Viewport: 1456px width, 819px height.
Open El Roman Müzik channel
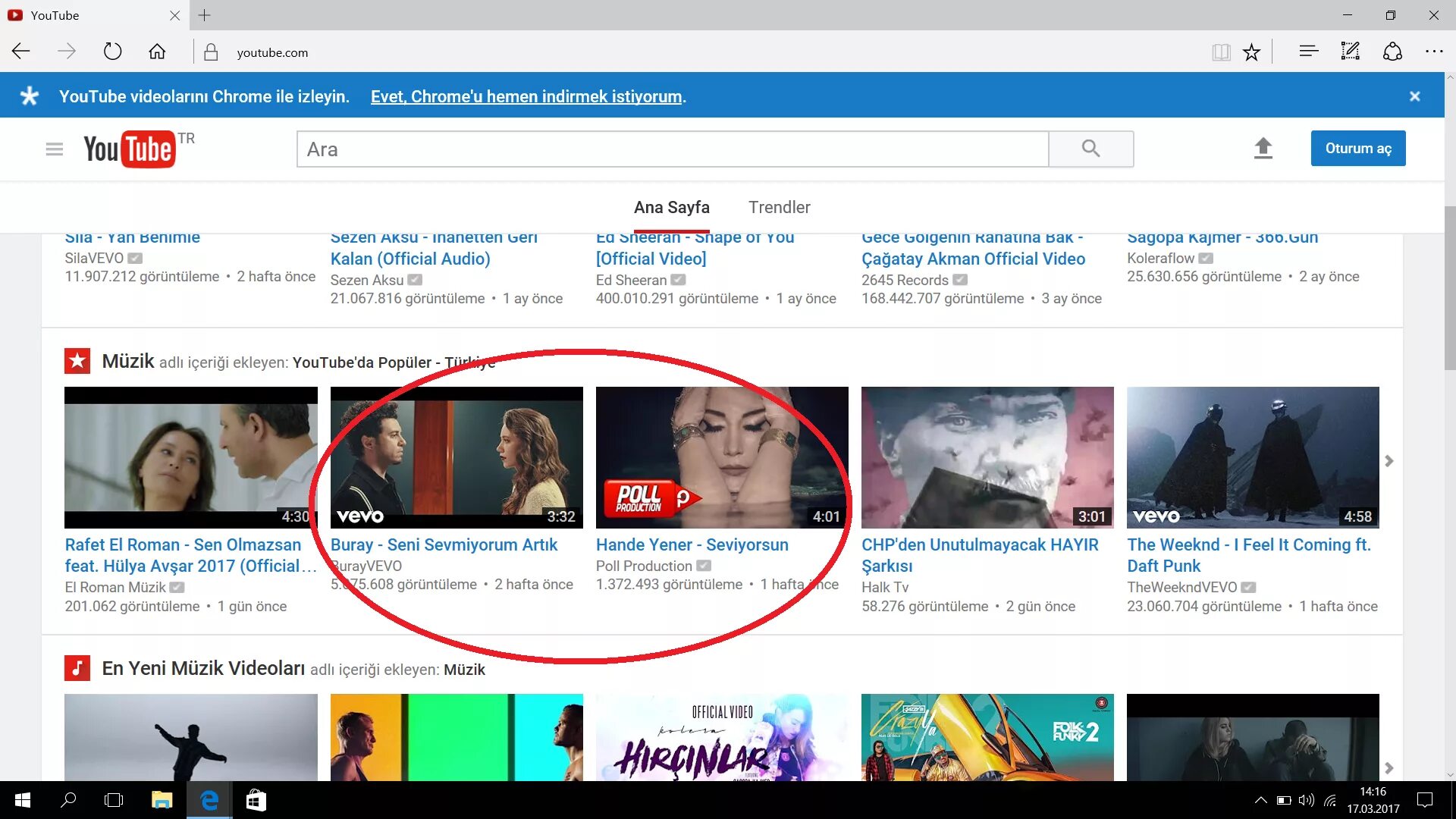click(x=115, y=588)
